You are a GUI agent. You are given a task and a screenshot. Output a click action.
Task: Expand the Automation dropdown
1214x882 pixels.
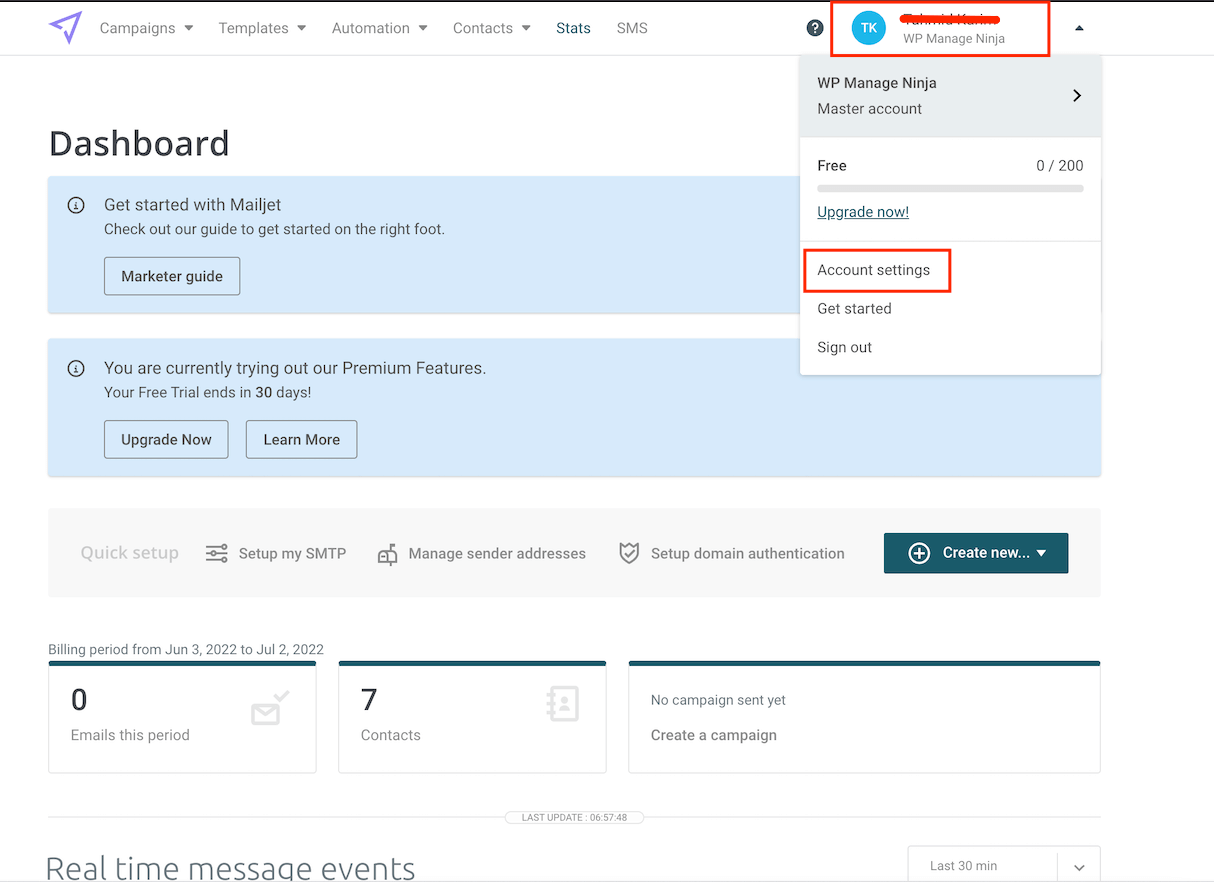pyautogui.click(x=379, y=28)
